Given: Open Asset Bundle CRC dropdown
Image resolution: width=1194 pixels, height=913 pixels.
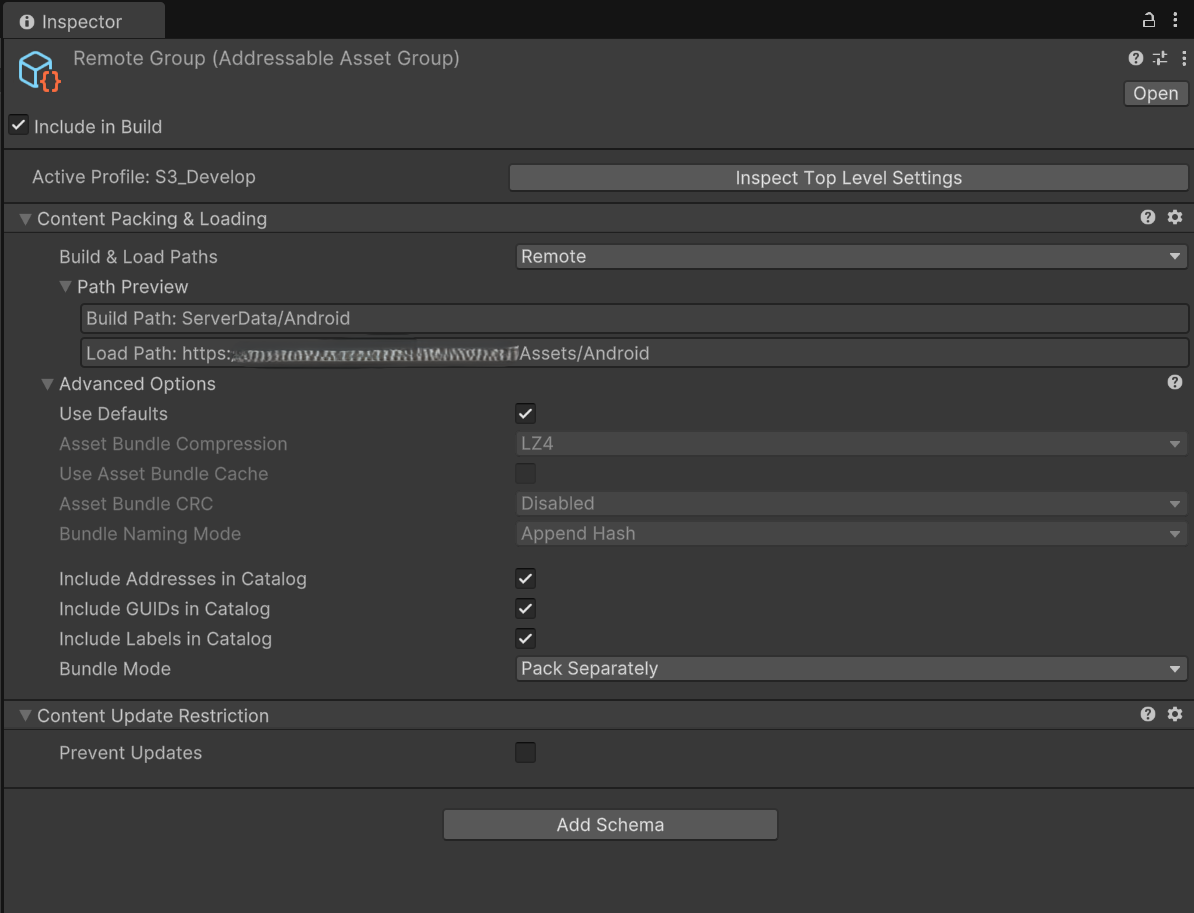Looking at the screenshot, I should click(851, 504).
